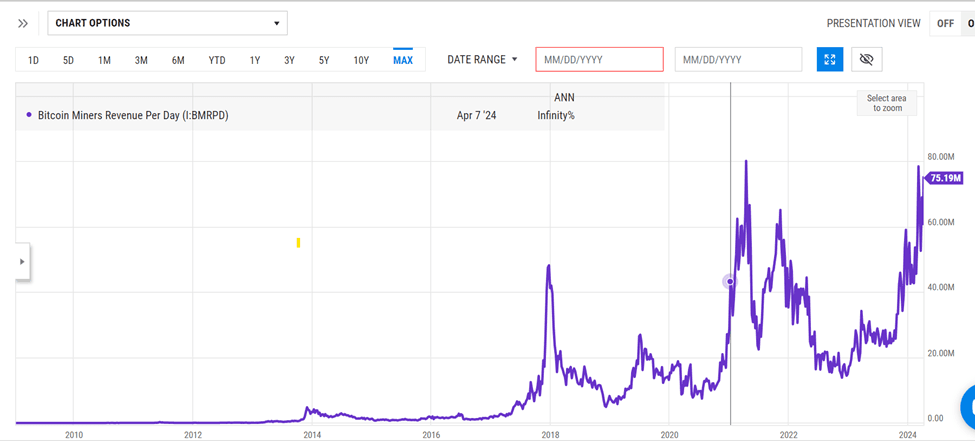Choose the YTD time range

pyautogui.click(x=216, y=61)
